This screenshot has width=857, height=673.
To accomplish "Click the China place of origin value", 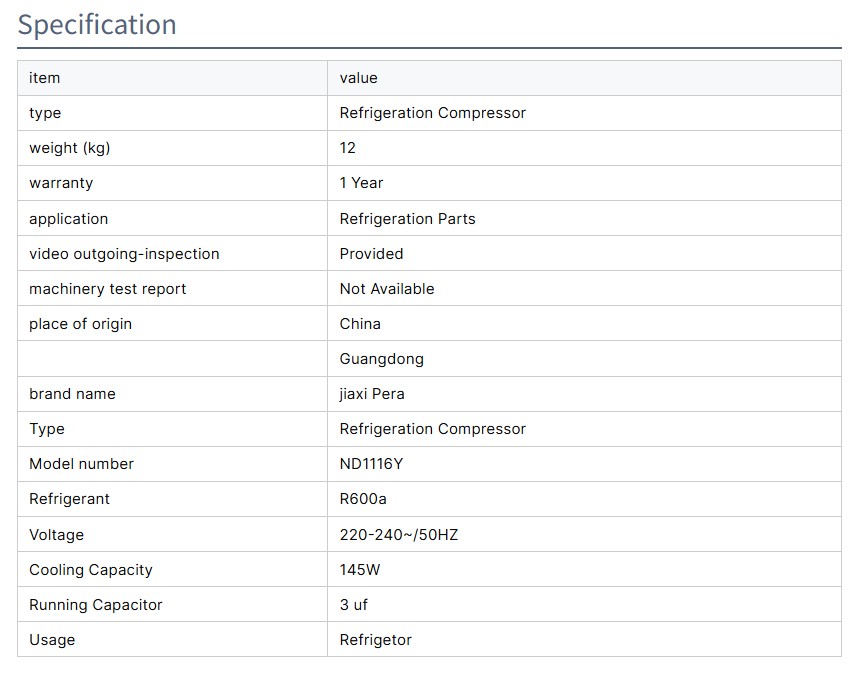I will pos(360,324).
